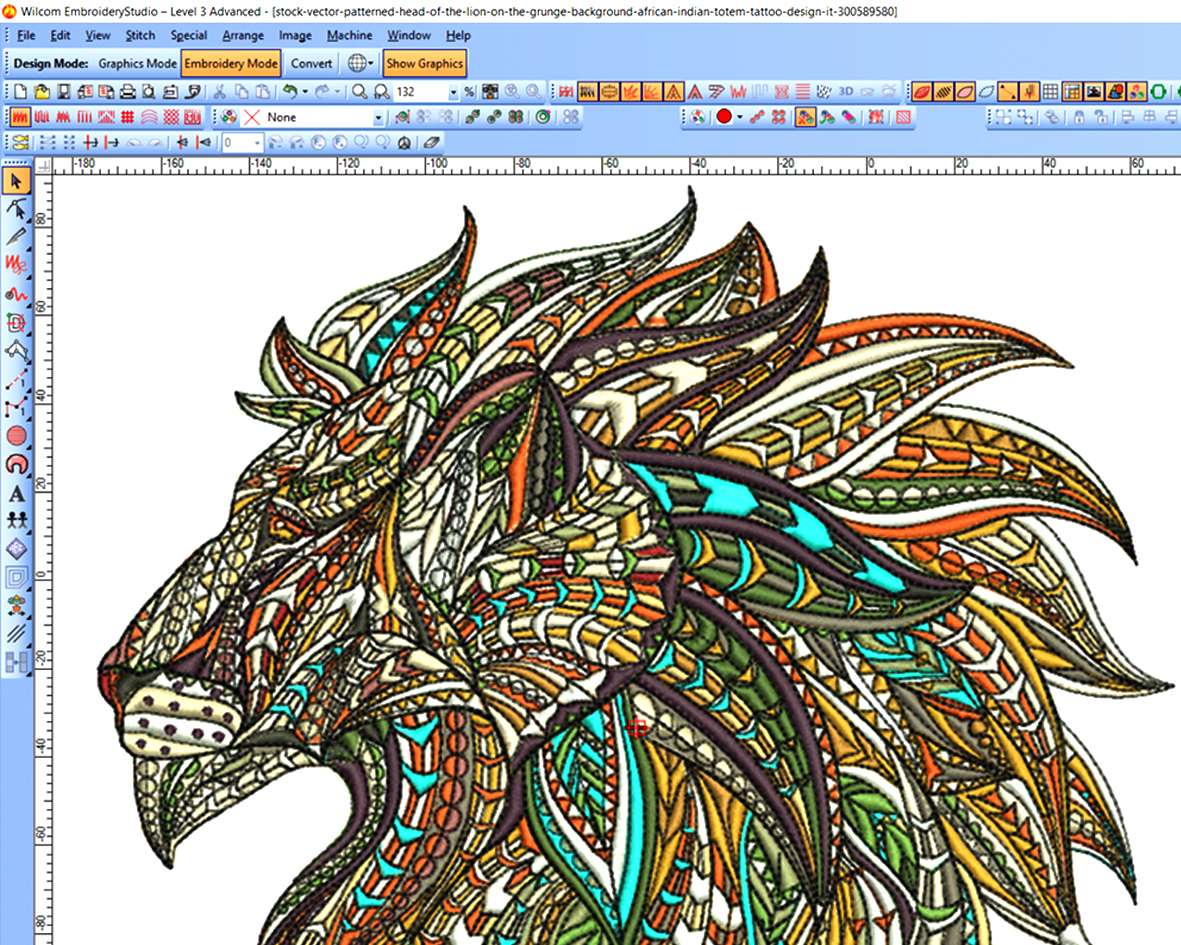This screenshot has width=1181, height=945.
Task: Open the Stitch menu
Action: (140, 35)
